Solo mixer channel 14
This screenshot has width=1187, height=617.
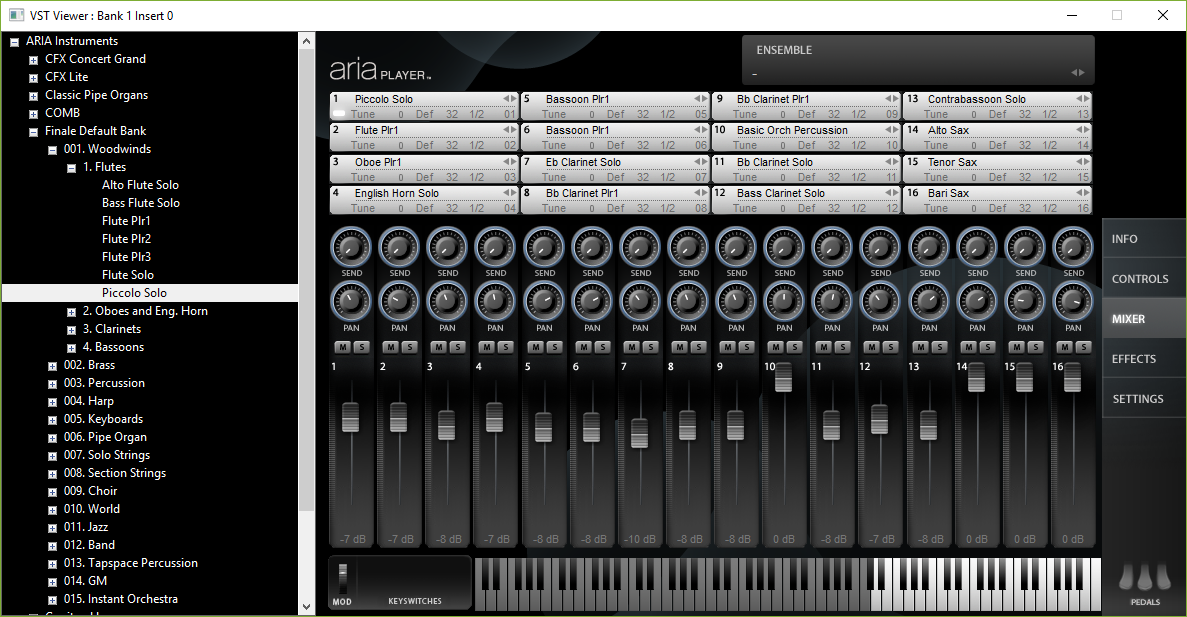(x=987, y=347)
